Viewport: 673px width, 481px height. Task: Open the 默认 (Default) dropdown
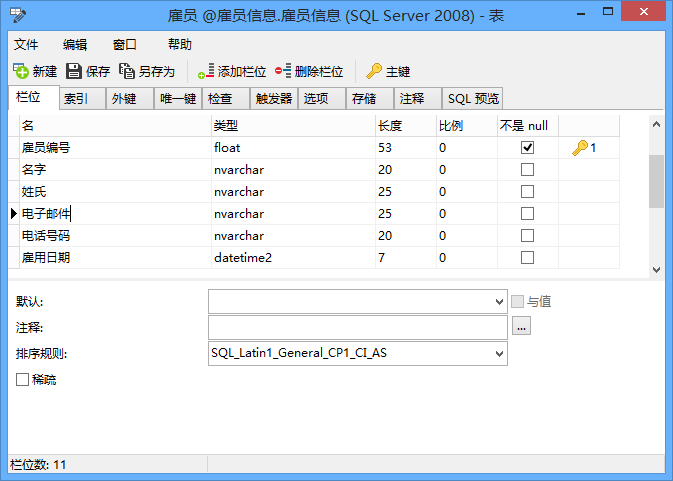click(500, 301)
